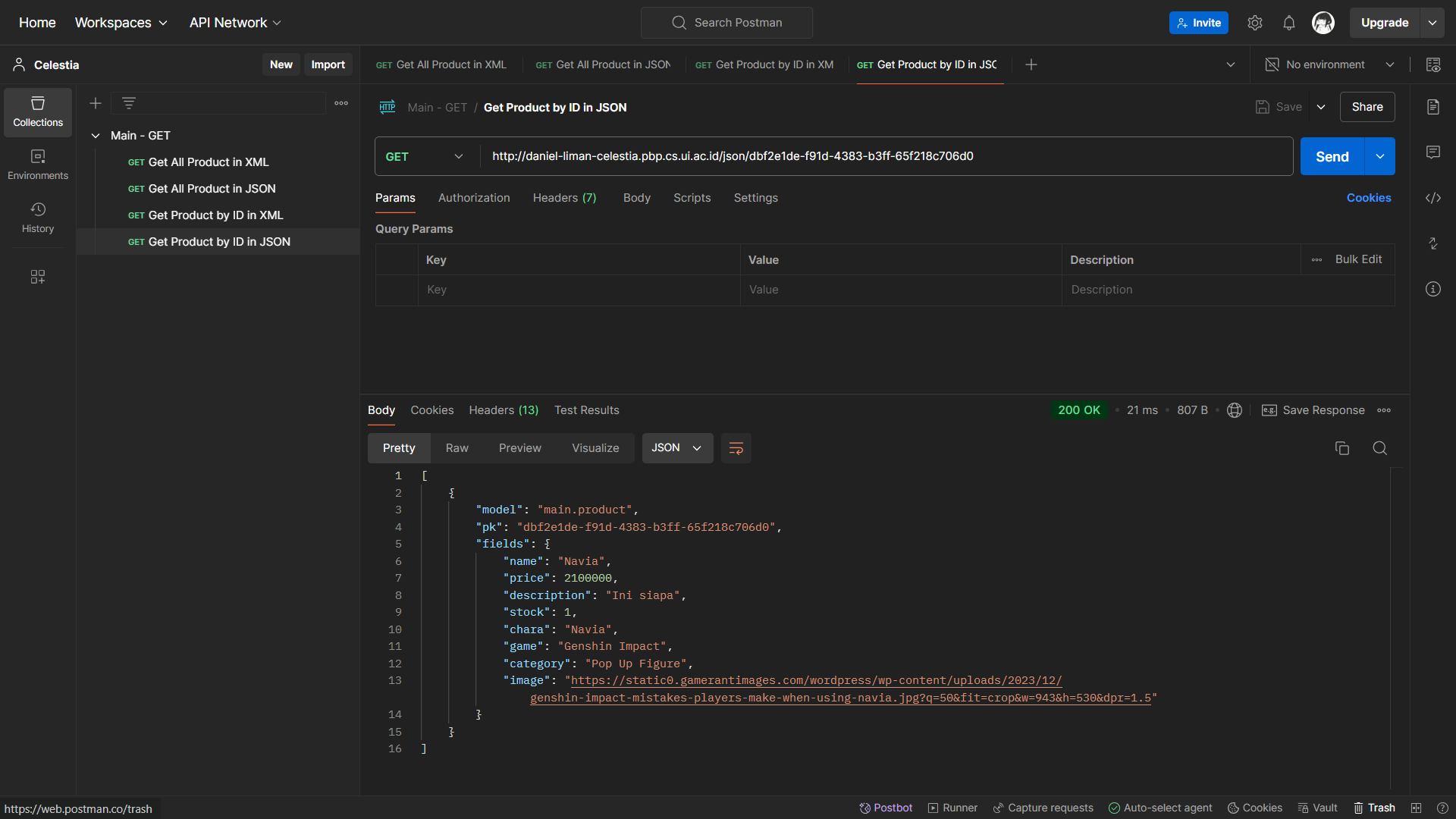Open the documentation icon in right sidebar
Image resolution: width=1456 pixels, height=819 pixels.
coord(1432,107)
